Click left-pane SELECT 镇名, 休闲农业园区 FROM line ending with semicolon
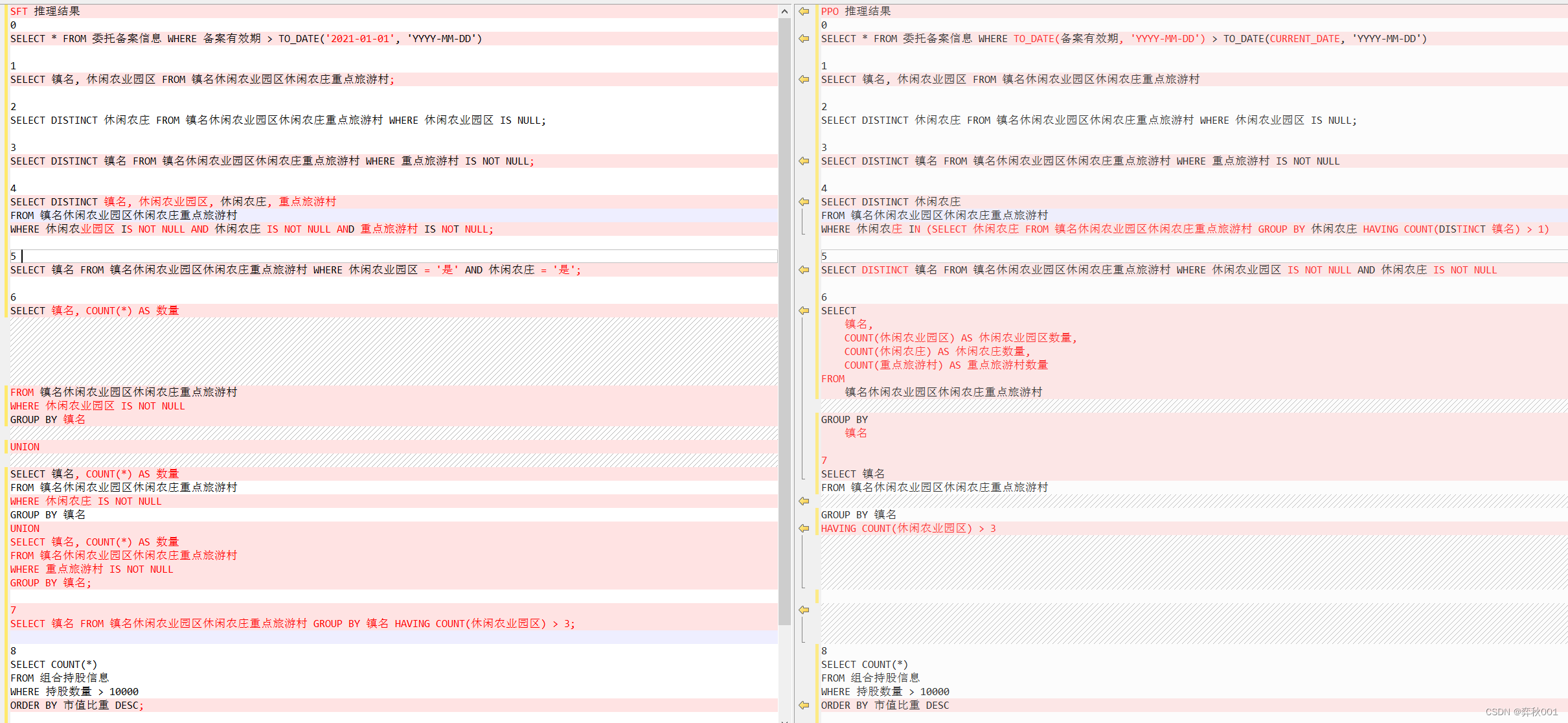1568x723 pixels. point(202,79)
